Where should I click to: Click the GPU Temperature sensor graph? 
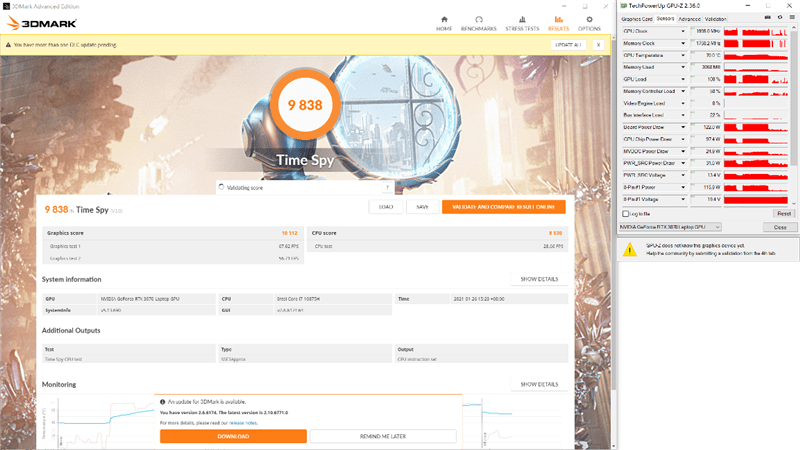[x=756, y=55]
